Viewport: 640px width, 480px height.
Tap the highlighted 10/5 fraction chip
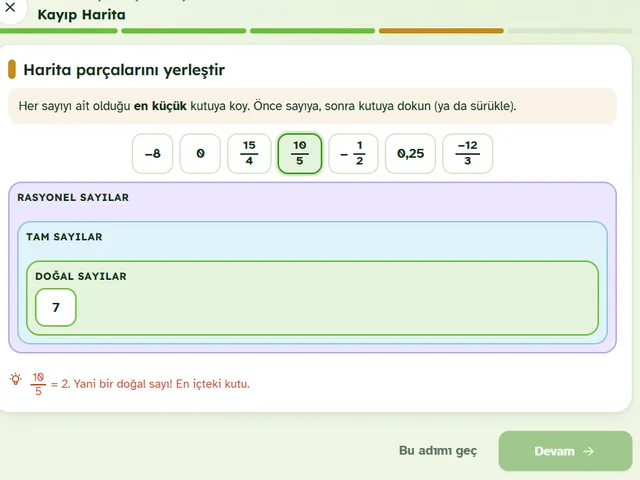coord(300,153)
